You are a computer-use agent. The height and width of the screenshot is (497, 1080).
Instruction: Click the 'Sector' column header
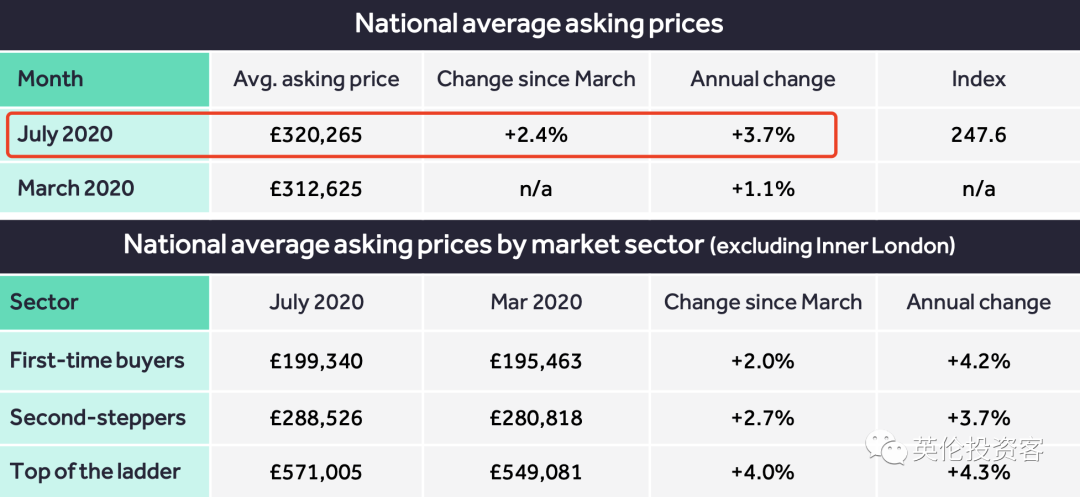[x=44, y=302]
